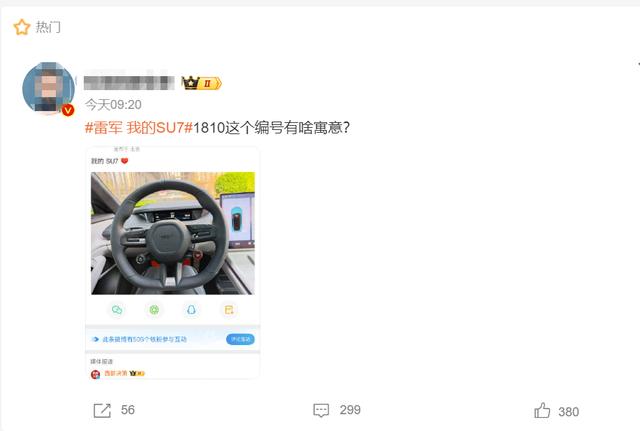Viewport: 640px width, 431px height.
Task: Click the orange star hot-topic icon
Action: point(22,27)
